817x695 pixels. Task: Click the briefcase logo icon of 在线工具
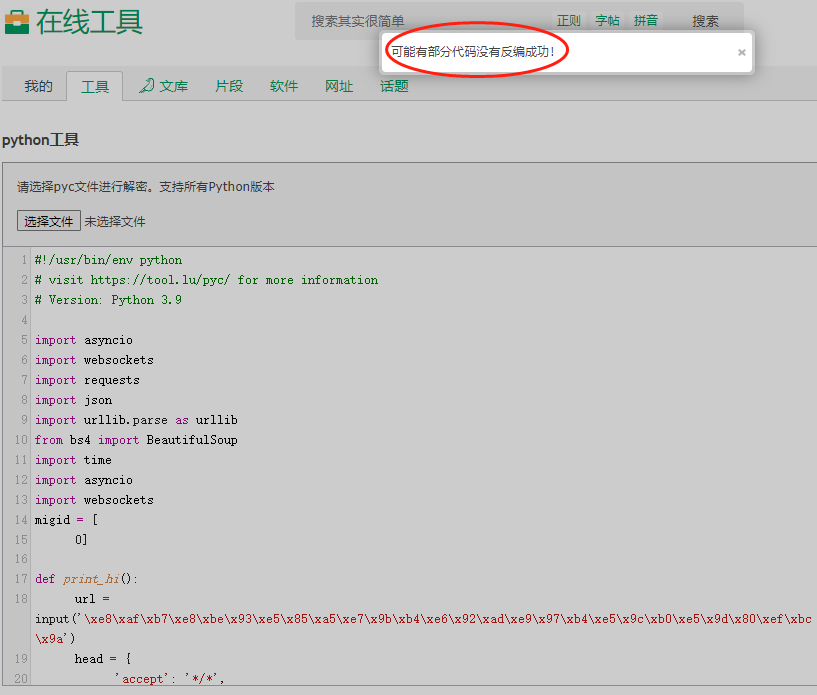17,22
